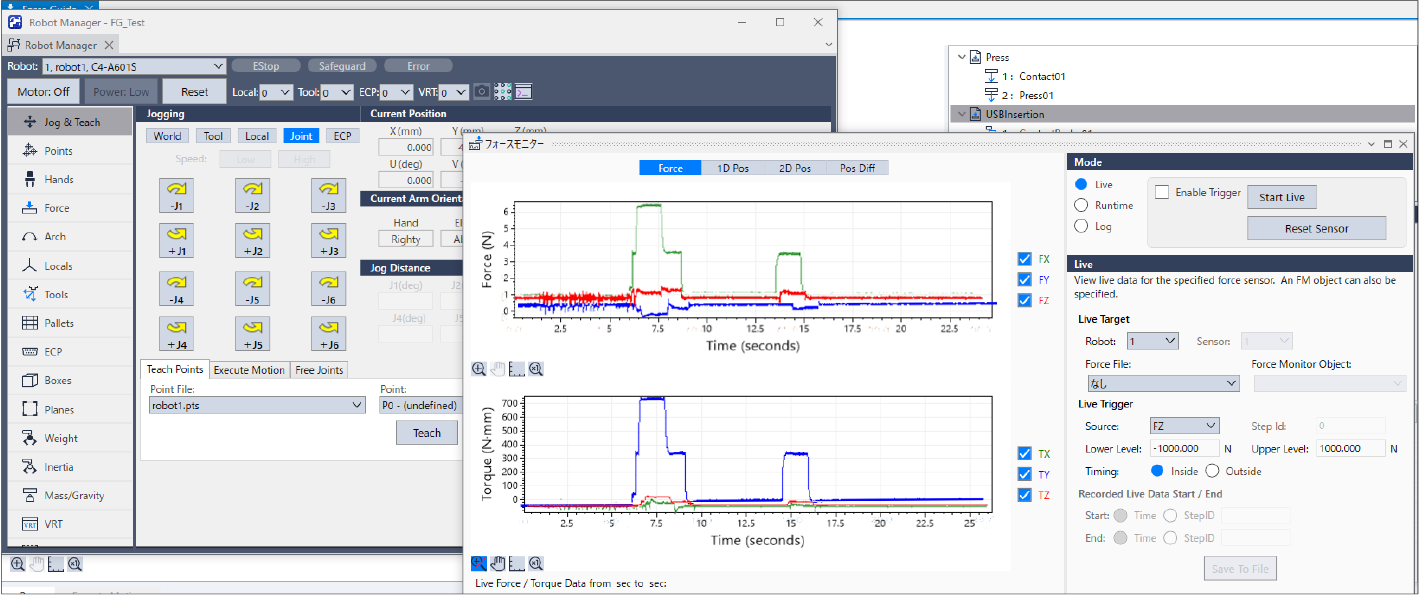Click the Lower Level input field
Viewport: 1419px width, 595px height.
1184,449
